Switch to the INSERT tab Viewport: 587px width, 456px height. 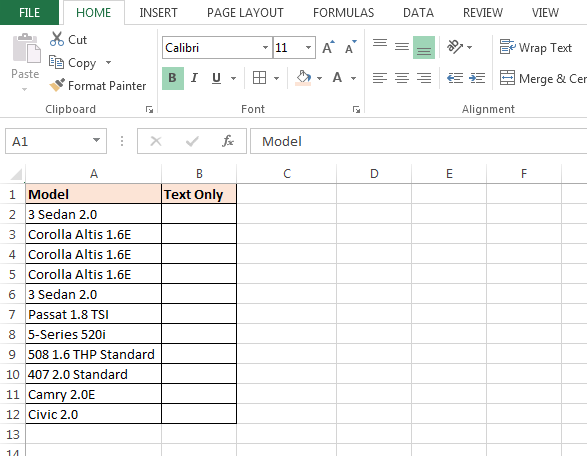[x=158, y=13]
